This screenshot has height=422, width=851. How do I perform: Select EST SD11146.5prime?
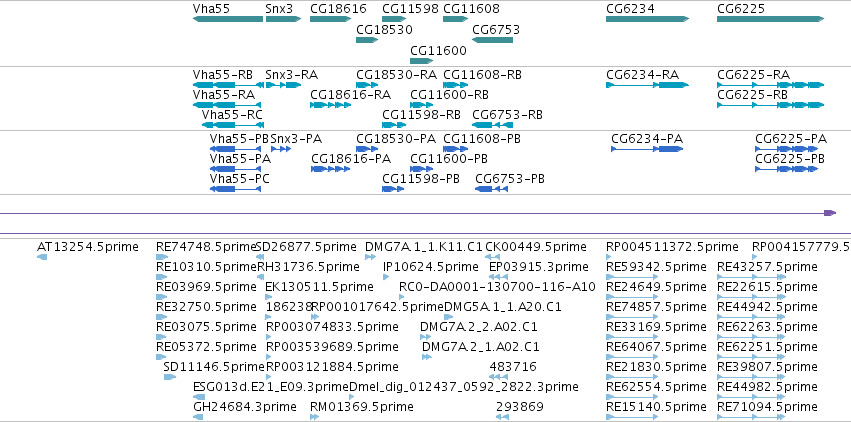[x=213, y=367]
